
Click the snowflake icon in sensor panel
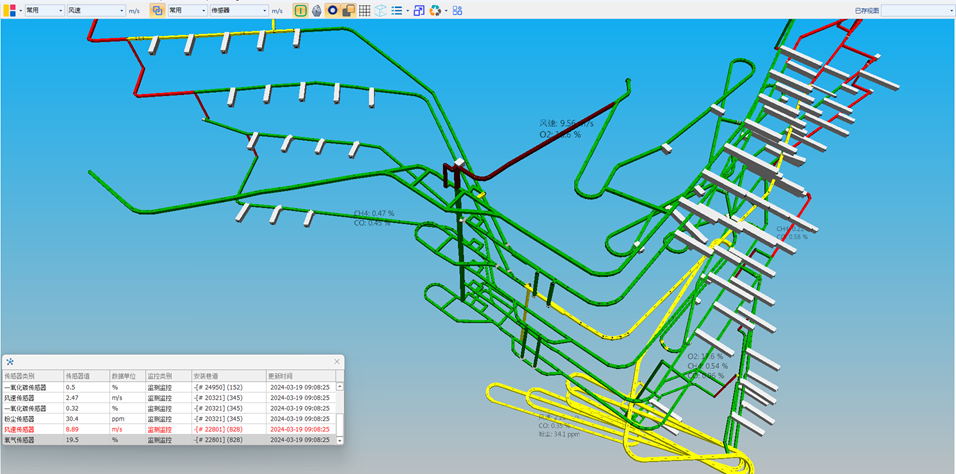(x=10, y=361)
